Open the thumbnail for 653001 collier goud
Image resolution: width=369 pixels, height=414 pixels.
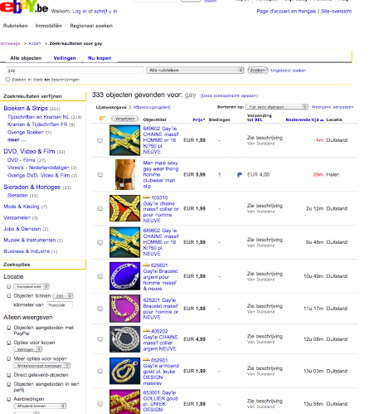(125, 402)
